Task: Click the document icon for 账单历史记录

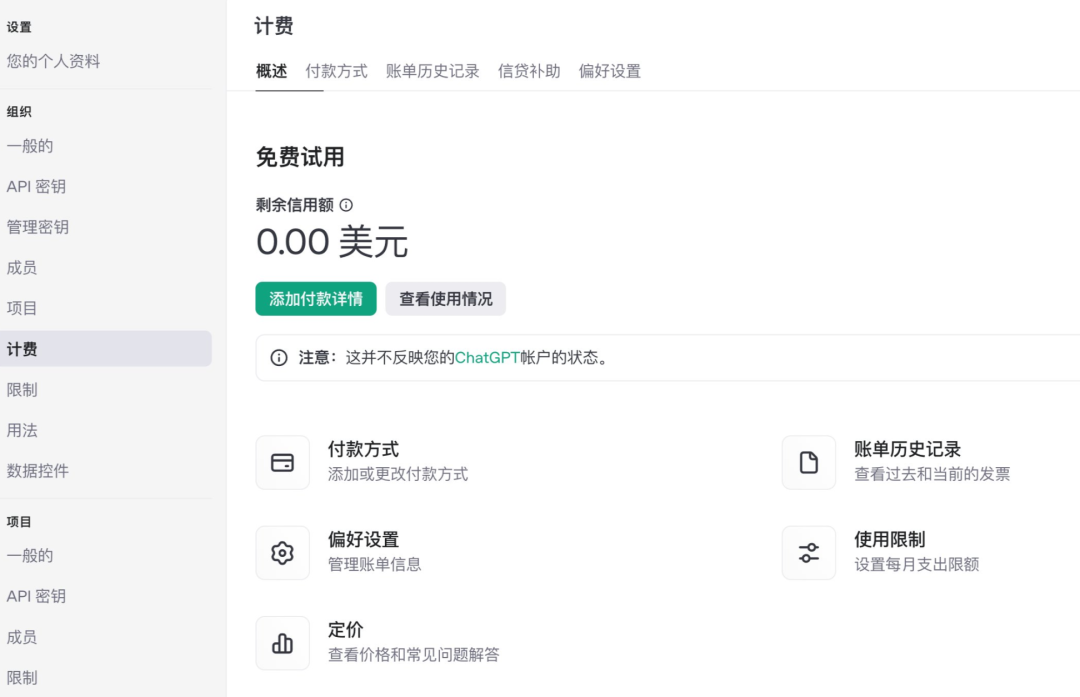Action: 808,463
